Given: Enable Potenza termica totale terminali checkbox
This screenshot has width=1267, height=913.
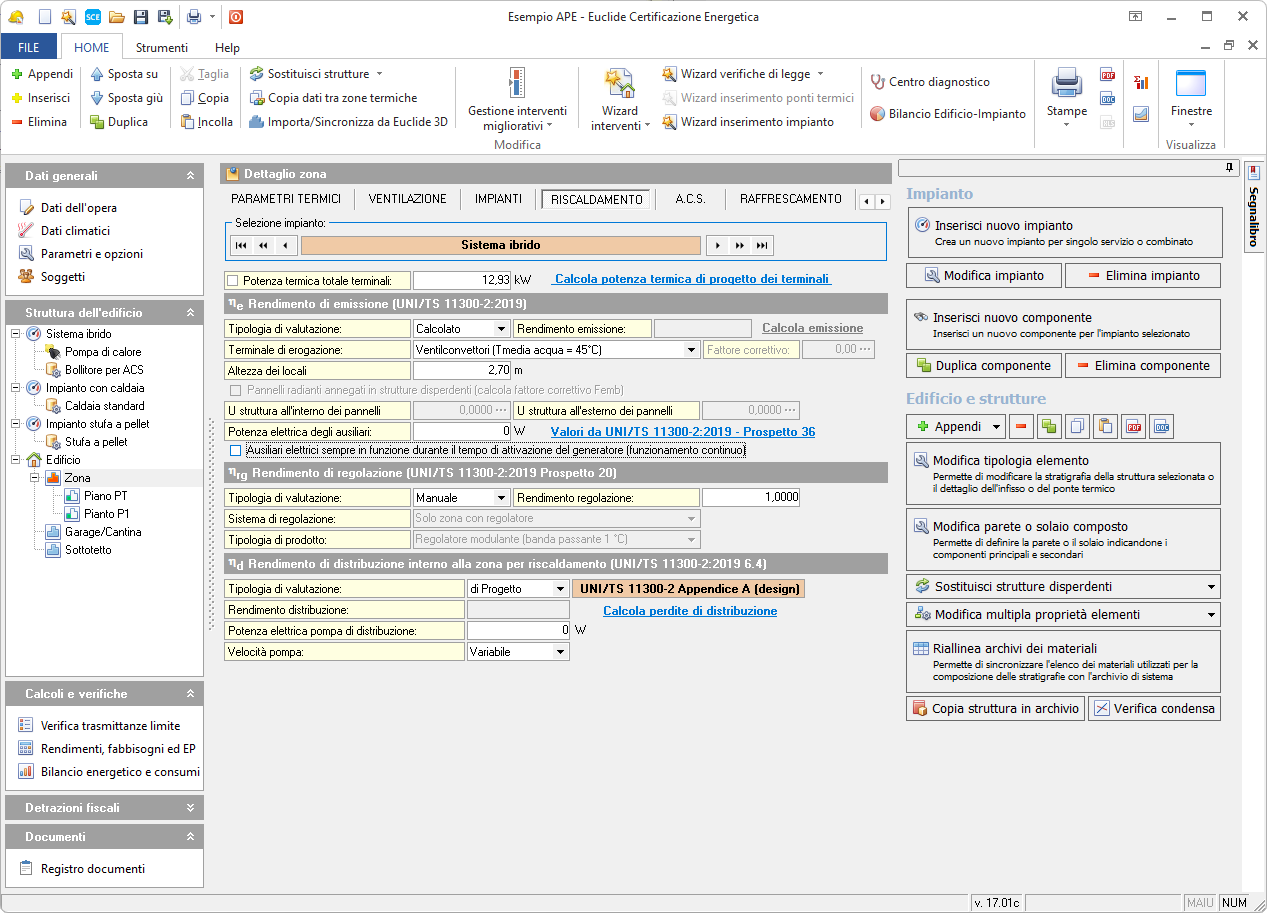Looking at the screenshot, I should [233, 281].
